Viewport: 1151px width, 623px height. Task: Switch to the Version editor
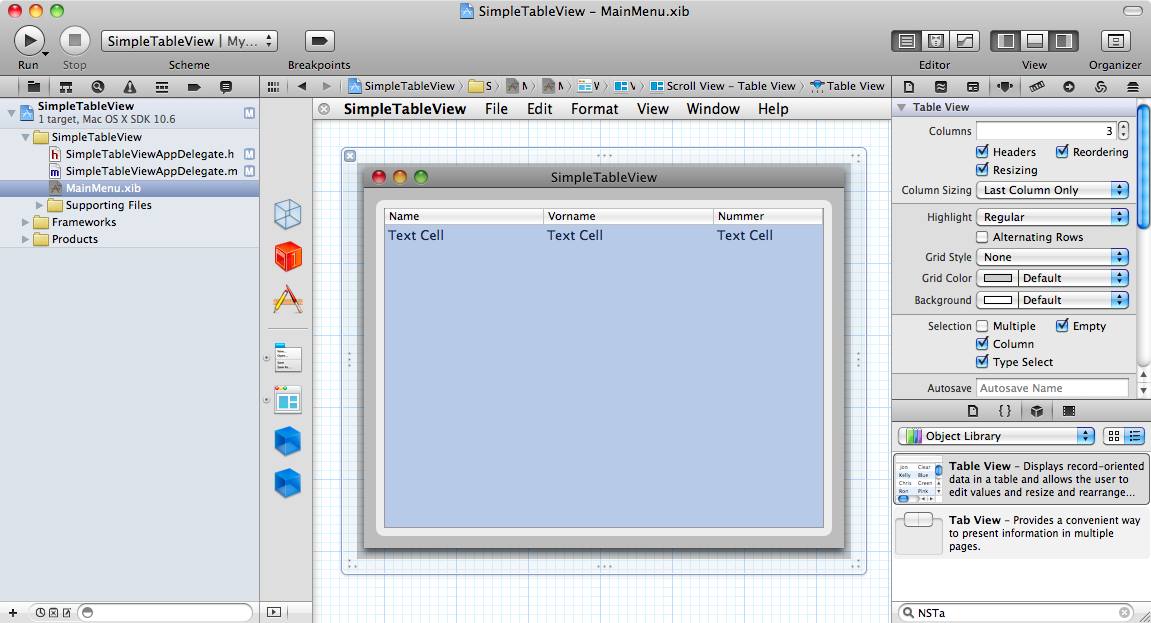click(965, 41)
